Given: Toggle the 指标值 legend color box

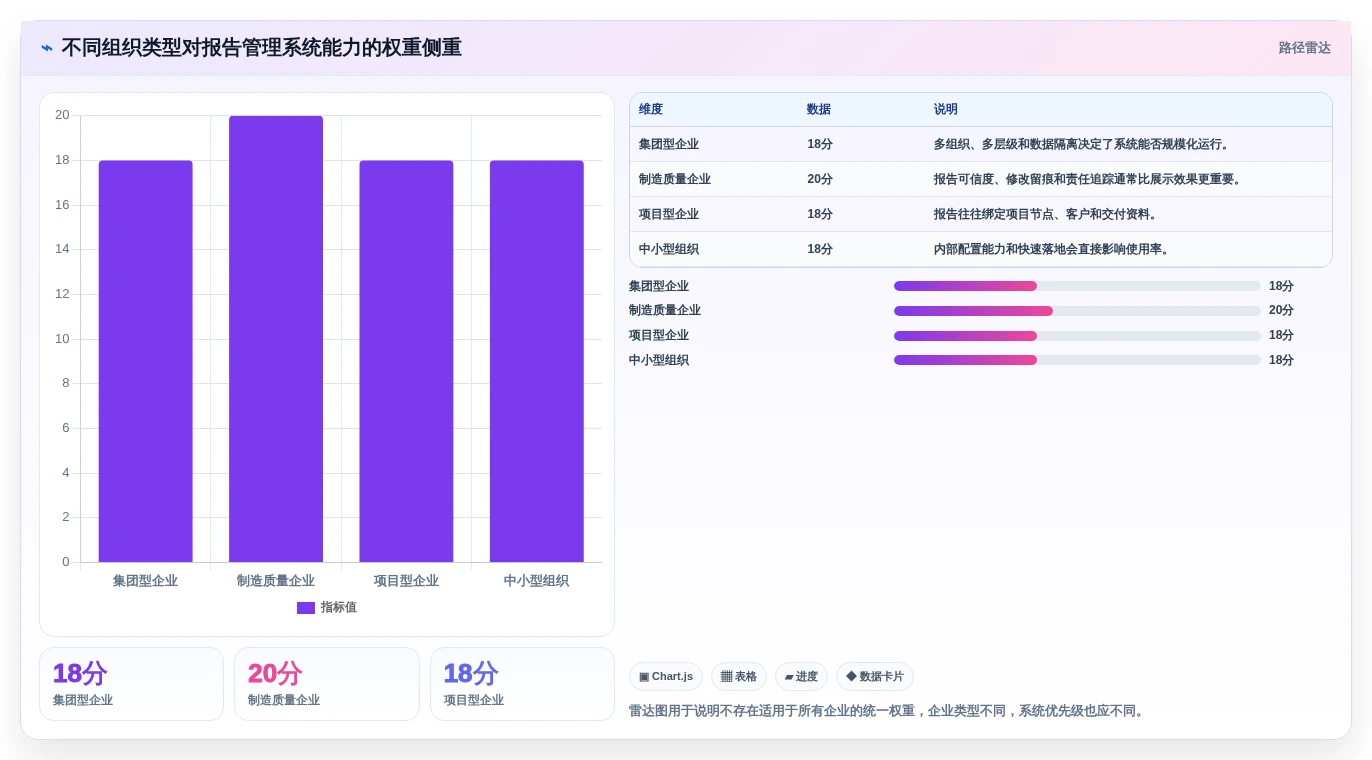Looking at the screenshot, I should (x=306, y=608).
